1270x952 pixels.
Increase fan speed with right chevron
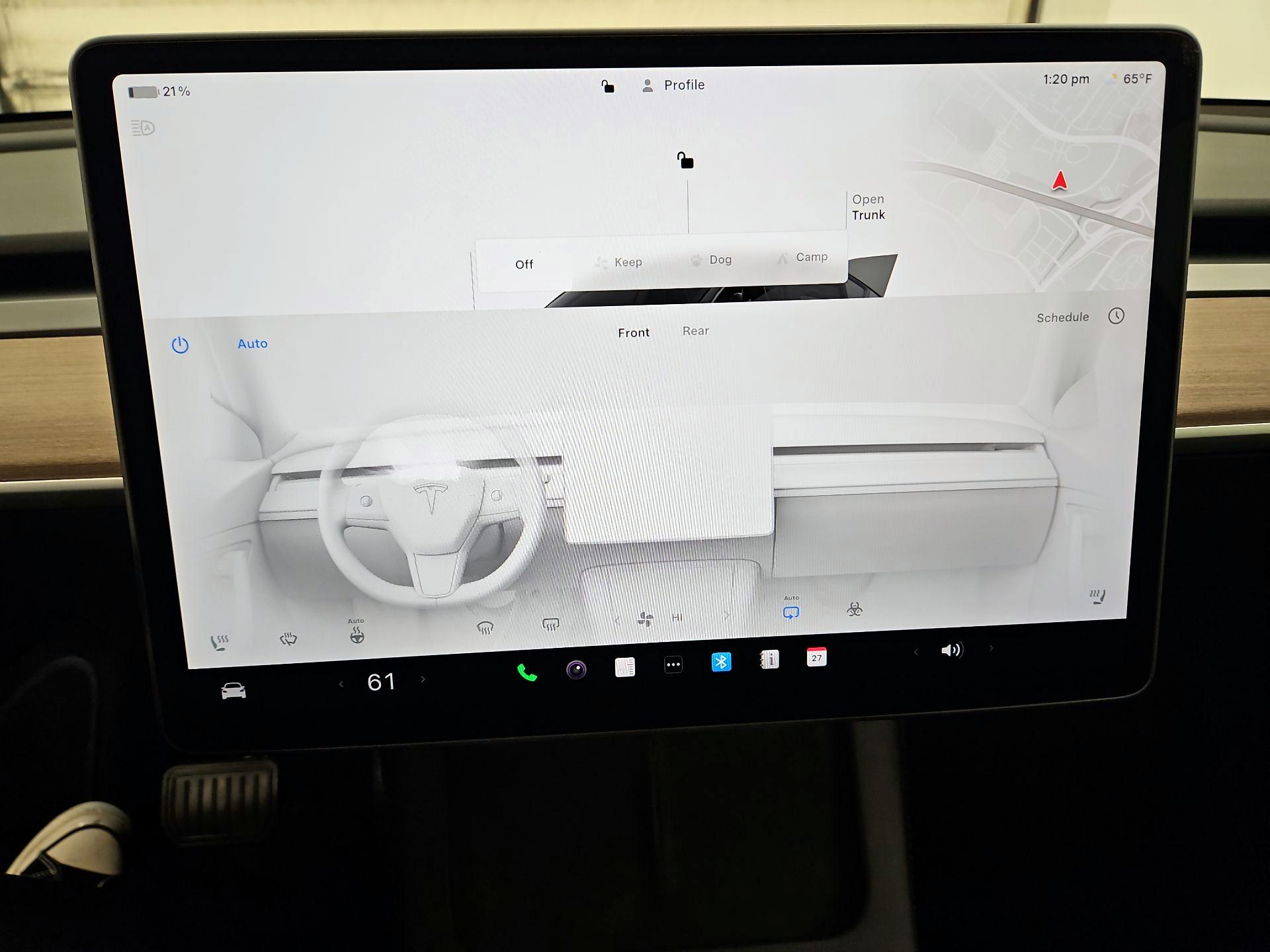[x=726, y=615]
